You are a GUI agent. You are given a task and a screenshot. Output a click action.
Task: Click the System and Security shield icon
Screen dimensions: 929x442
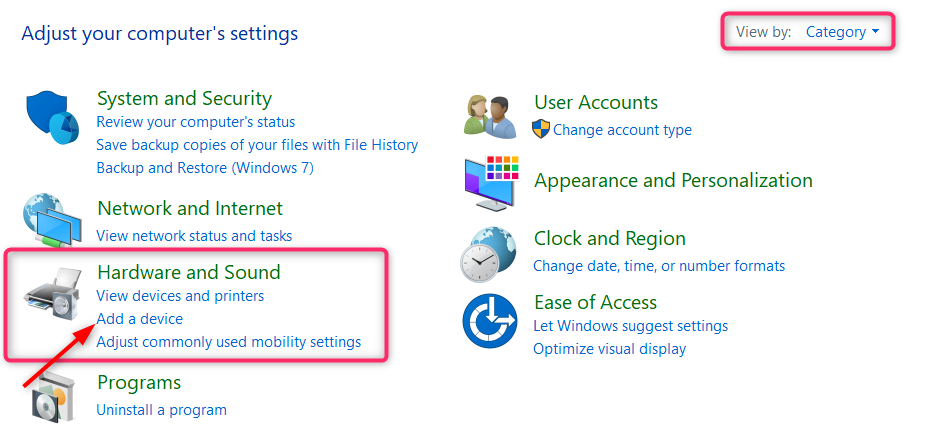pyautogui.click(x=53, y=118)
